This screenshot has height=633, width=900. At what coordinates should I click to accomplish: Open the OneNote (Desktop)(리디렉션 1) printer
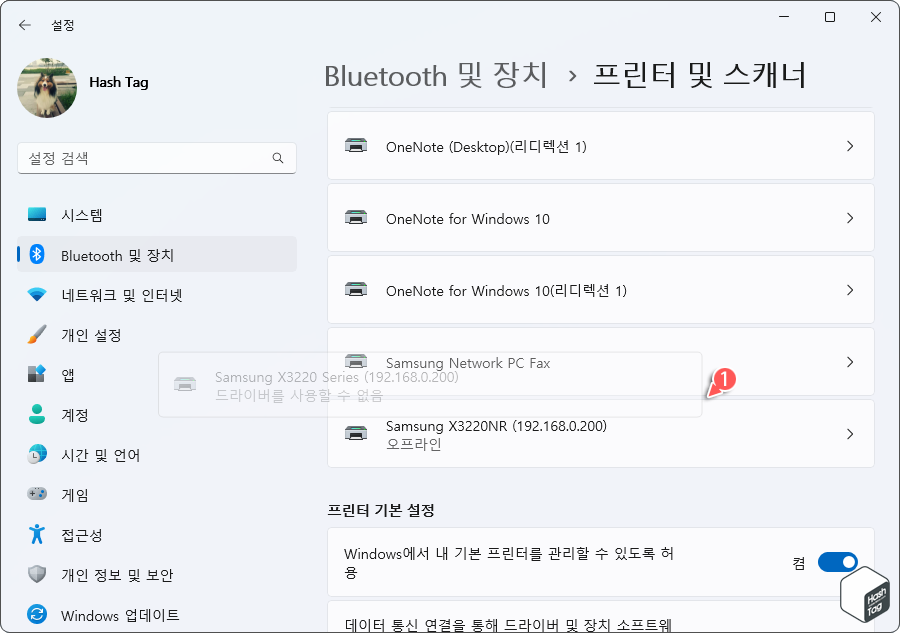point(600,145)
